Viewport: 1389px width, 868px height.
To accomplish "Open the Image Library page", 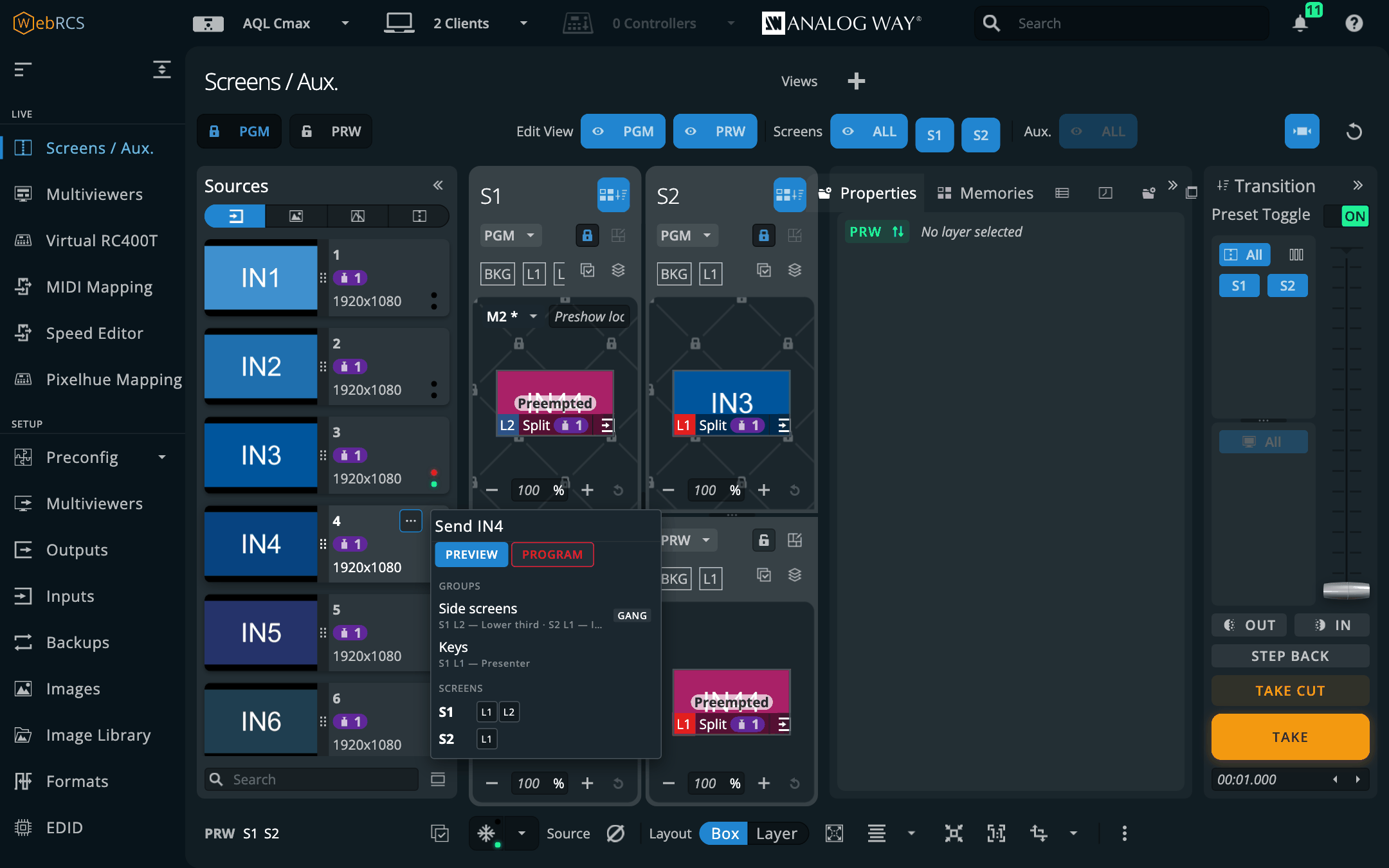I will coord(98,735).
